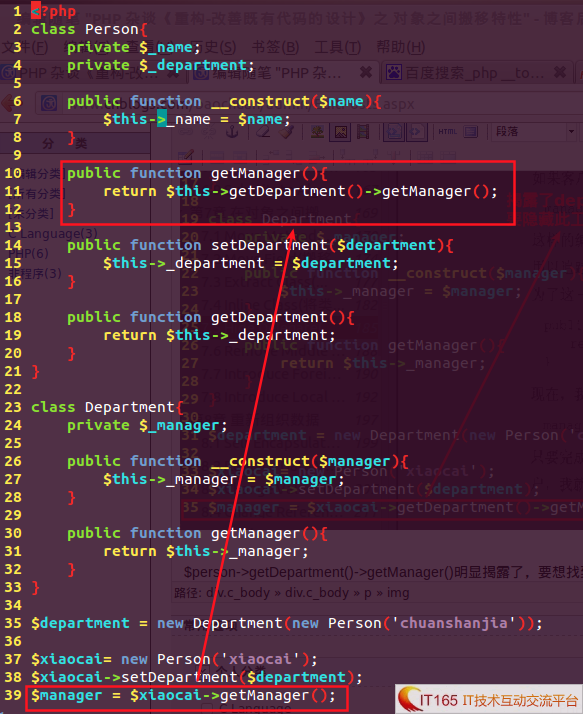The height and width of the screenshot is (714, 583).
Task: Click line 31 'return $this->_manager;'
Action: point(205,551)
